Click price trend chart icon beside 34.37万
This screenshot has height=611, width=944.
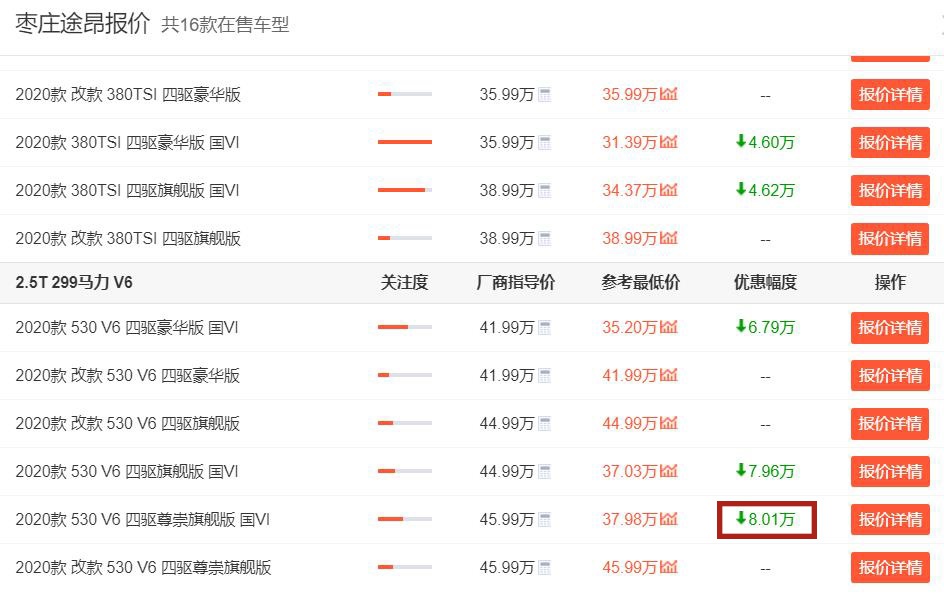tap(668, 190)
